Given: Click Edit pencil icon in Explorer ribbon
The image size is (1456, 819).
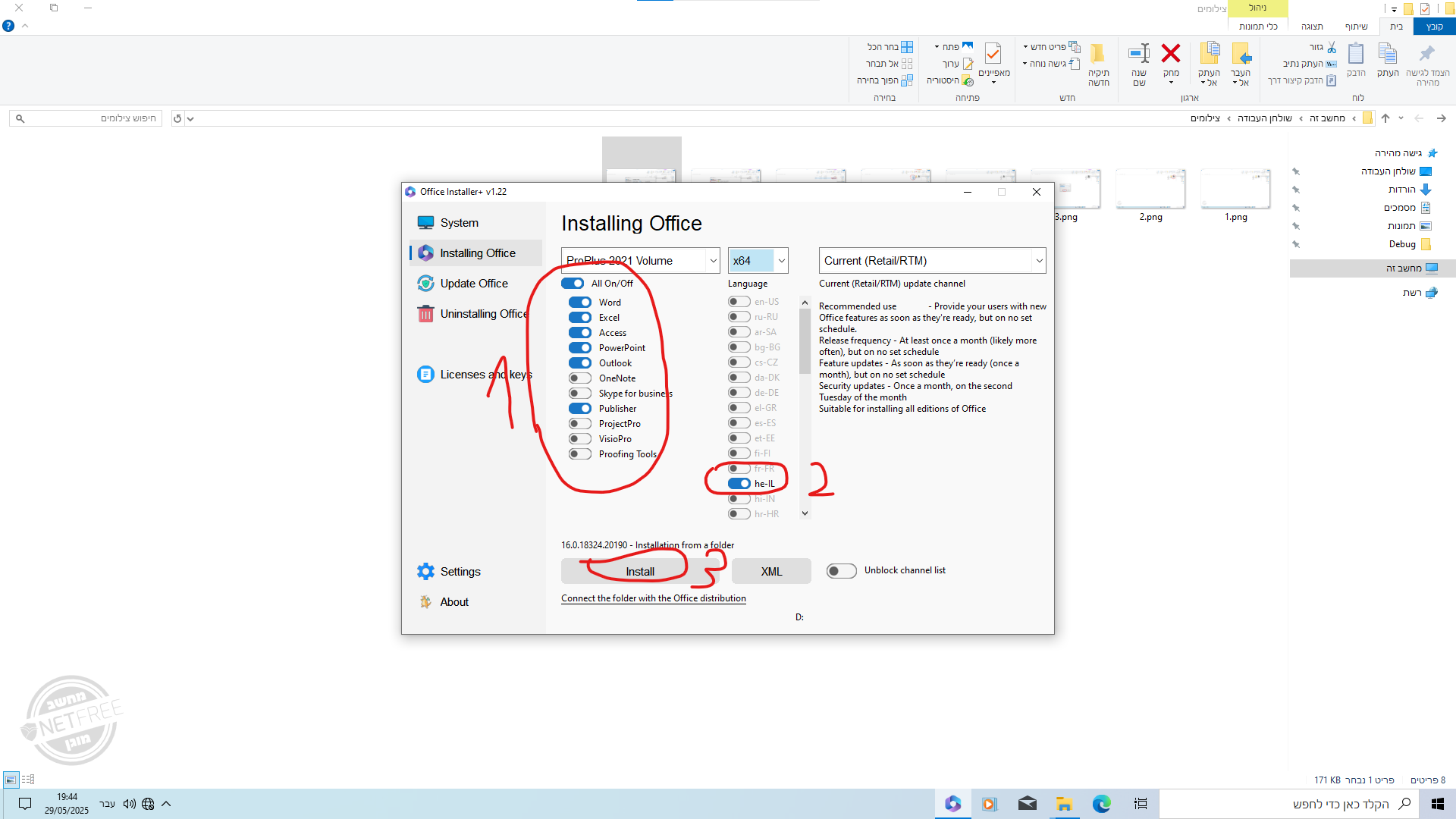Looking at the screenshot, I should tap(968, 64).
